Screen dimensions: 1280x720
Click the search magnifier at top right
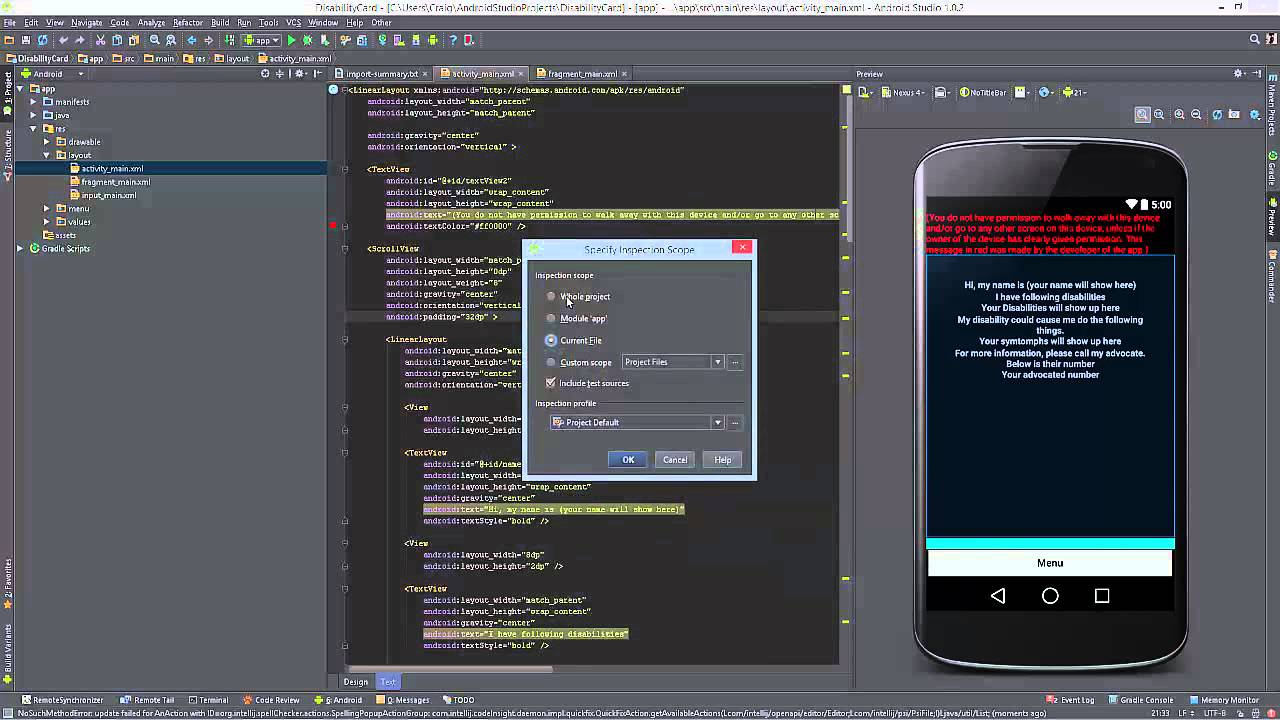pyautogui.click(x=1255, y=40)
